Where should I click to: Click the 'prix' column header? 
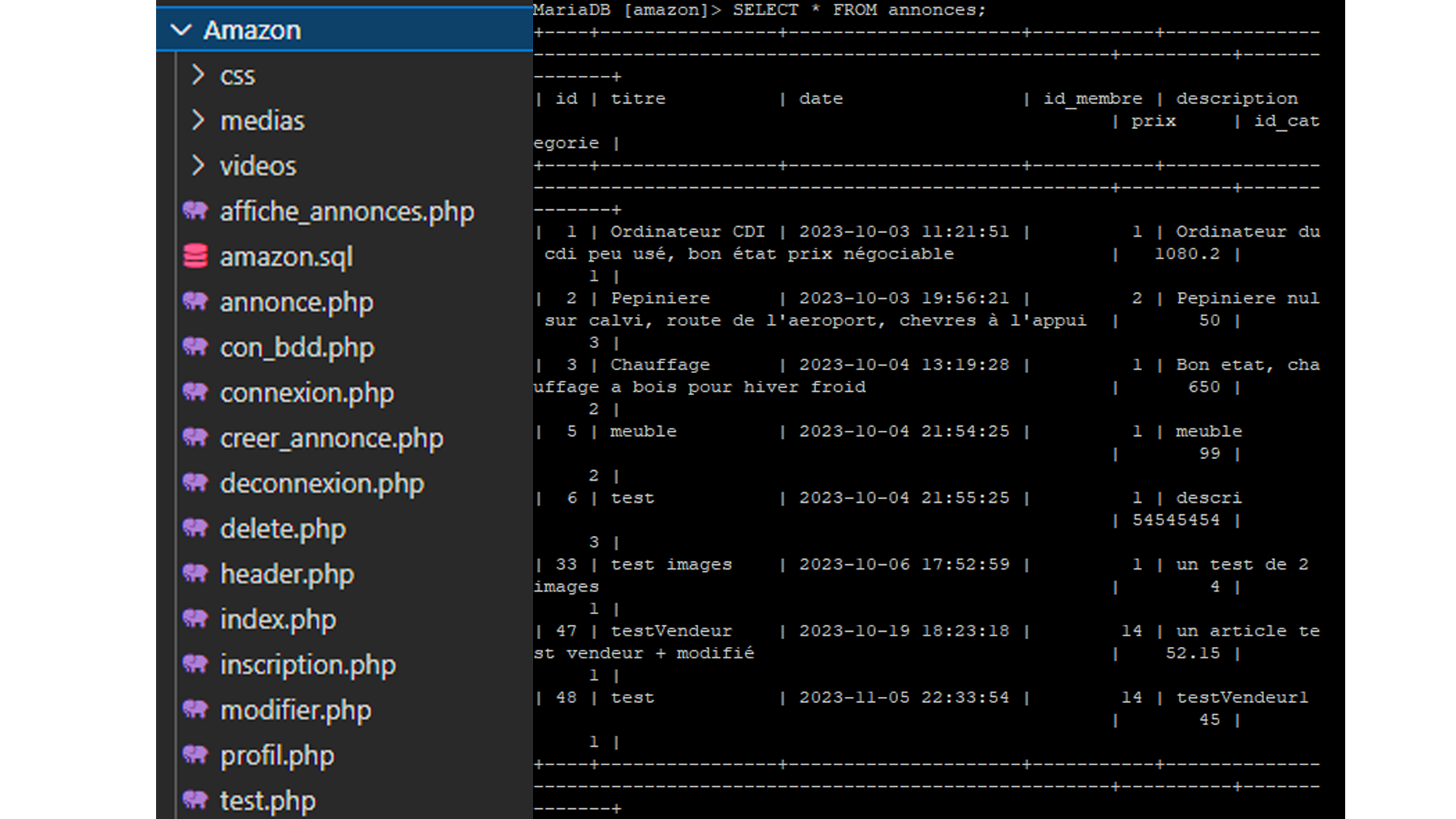1153,121
